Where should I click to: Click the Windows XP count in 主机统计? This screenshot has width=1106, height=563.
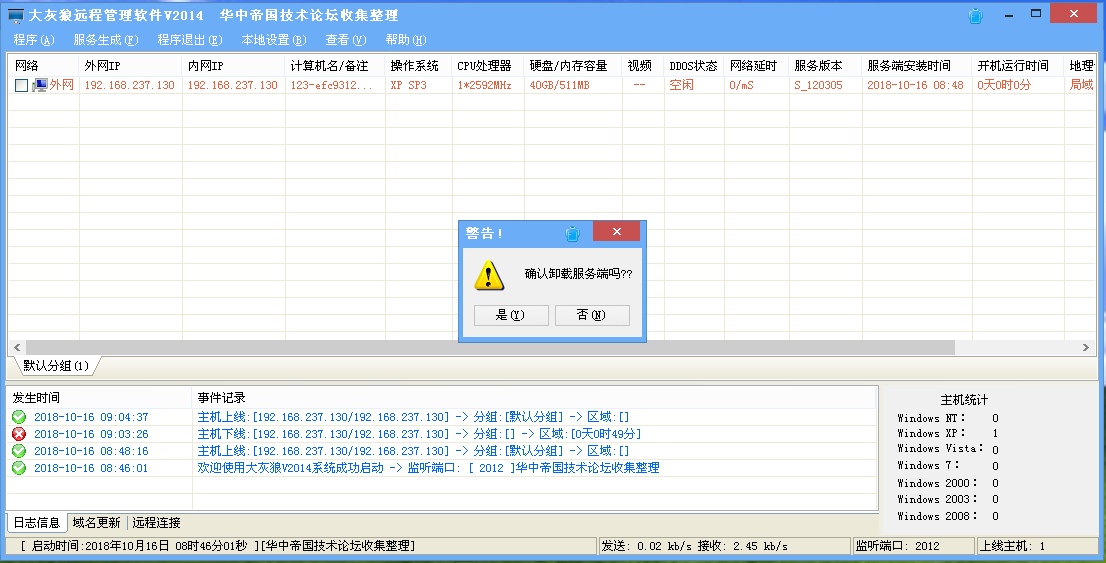click(x=995, y=433)
